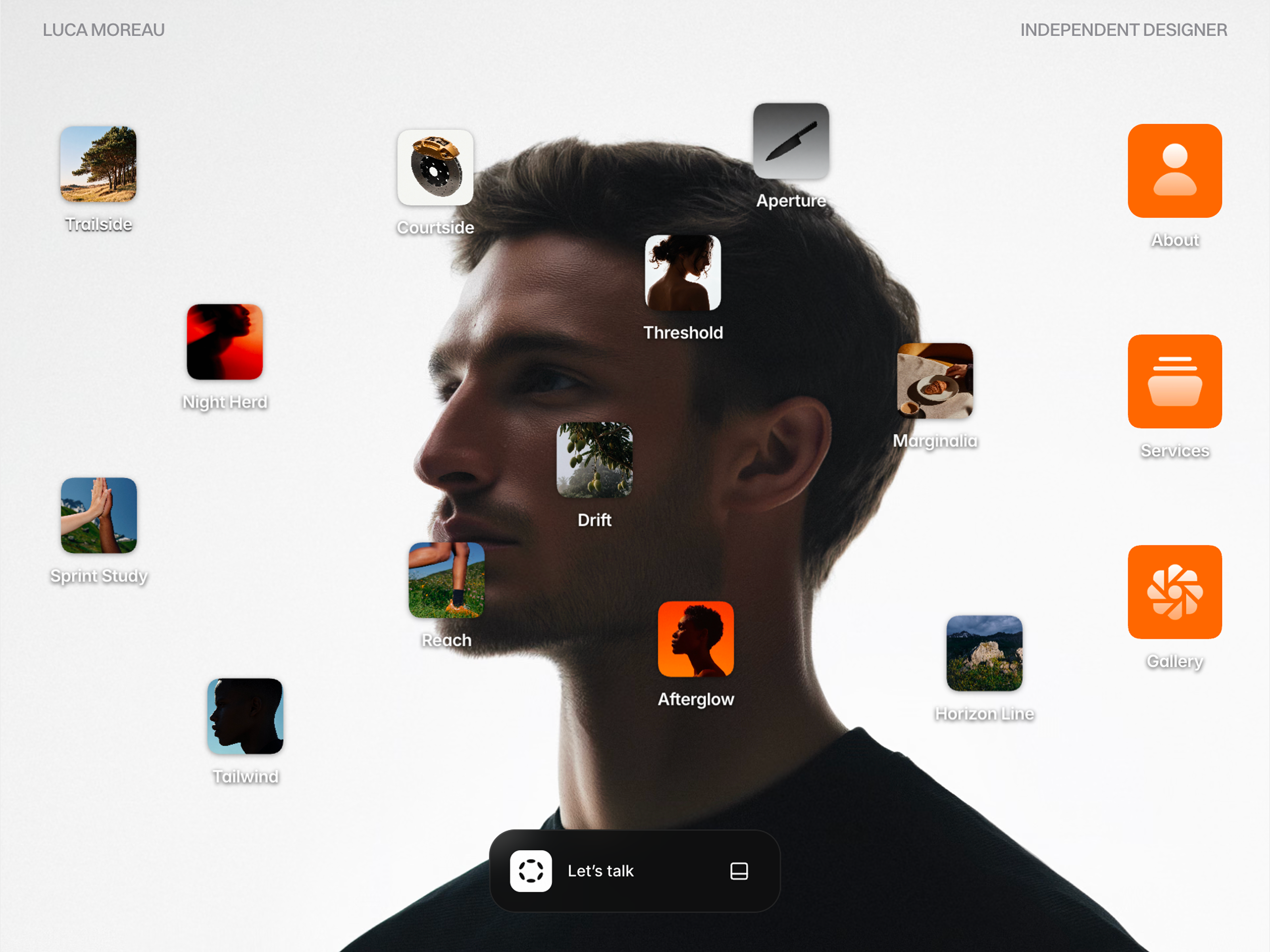Click the Sprint Study label
1270x952 pixels.
pos(99,576)
